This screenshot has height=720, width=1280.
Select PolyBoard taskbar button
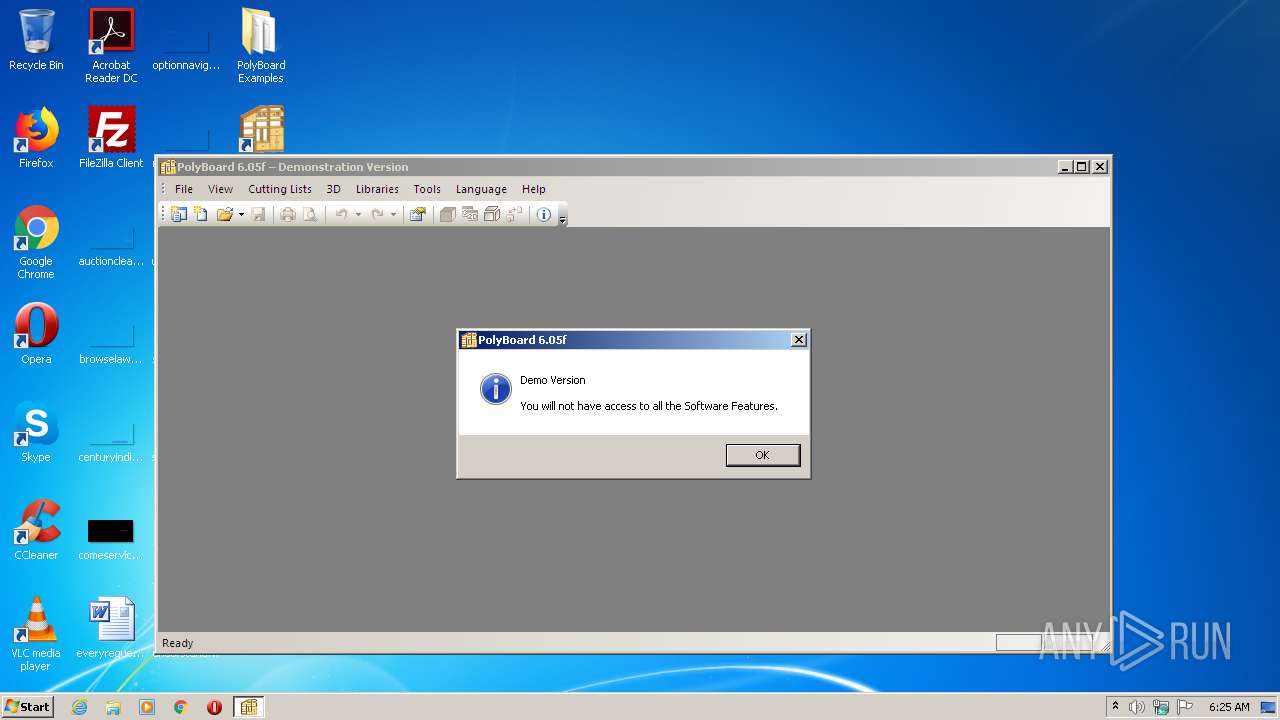point(249,707)
